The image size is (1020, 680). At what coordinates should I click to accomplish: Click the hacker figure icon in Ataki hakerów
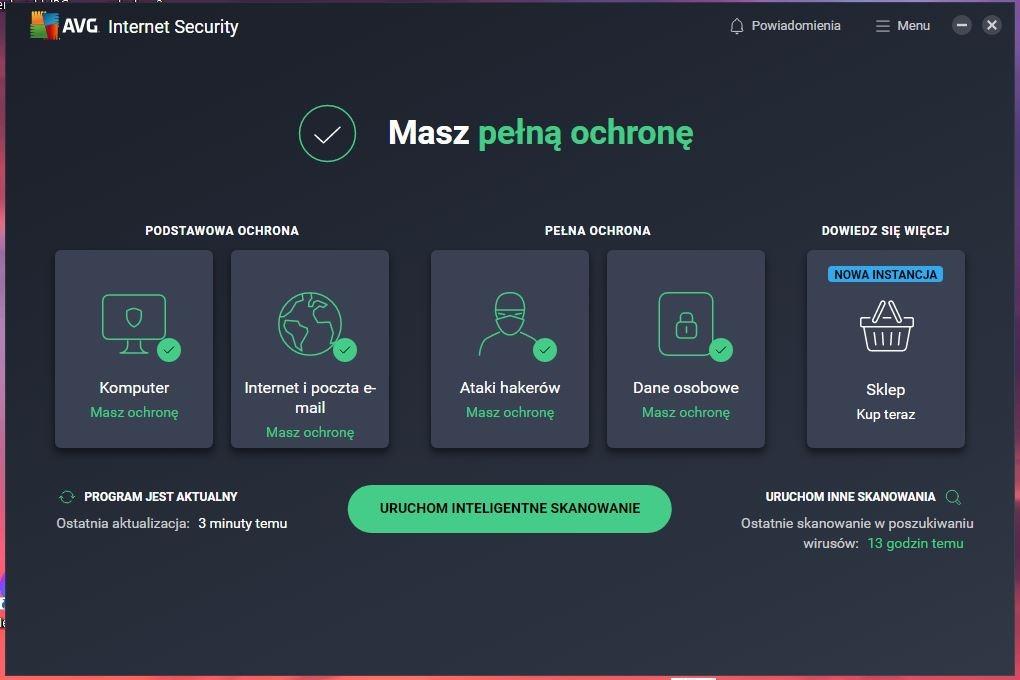pos(509,323)
